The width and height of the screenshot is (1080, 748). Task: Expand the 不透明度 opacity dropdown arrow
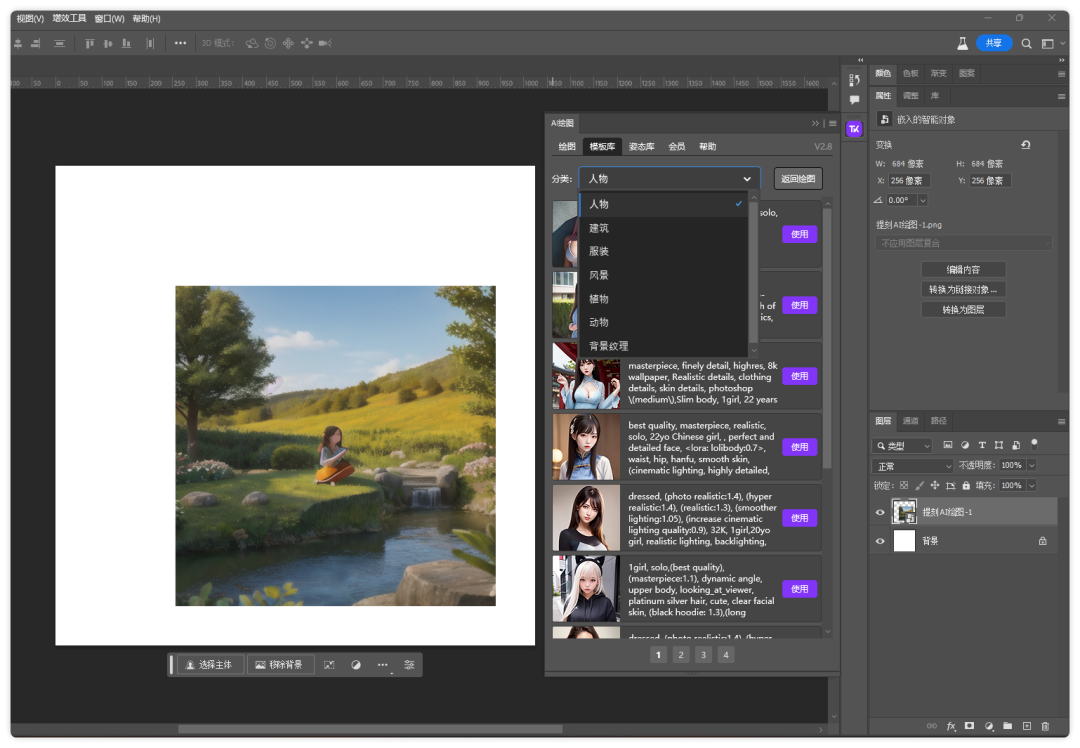[1032, 466]
